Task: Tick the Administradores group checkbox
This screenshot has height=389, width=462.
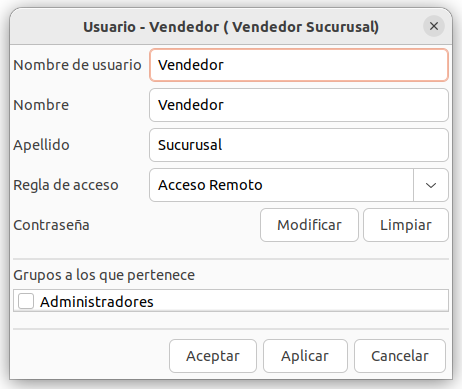Action: (x=26, y=301)
